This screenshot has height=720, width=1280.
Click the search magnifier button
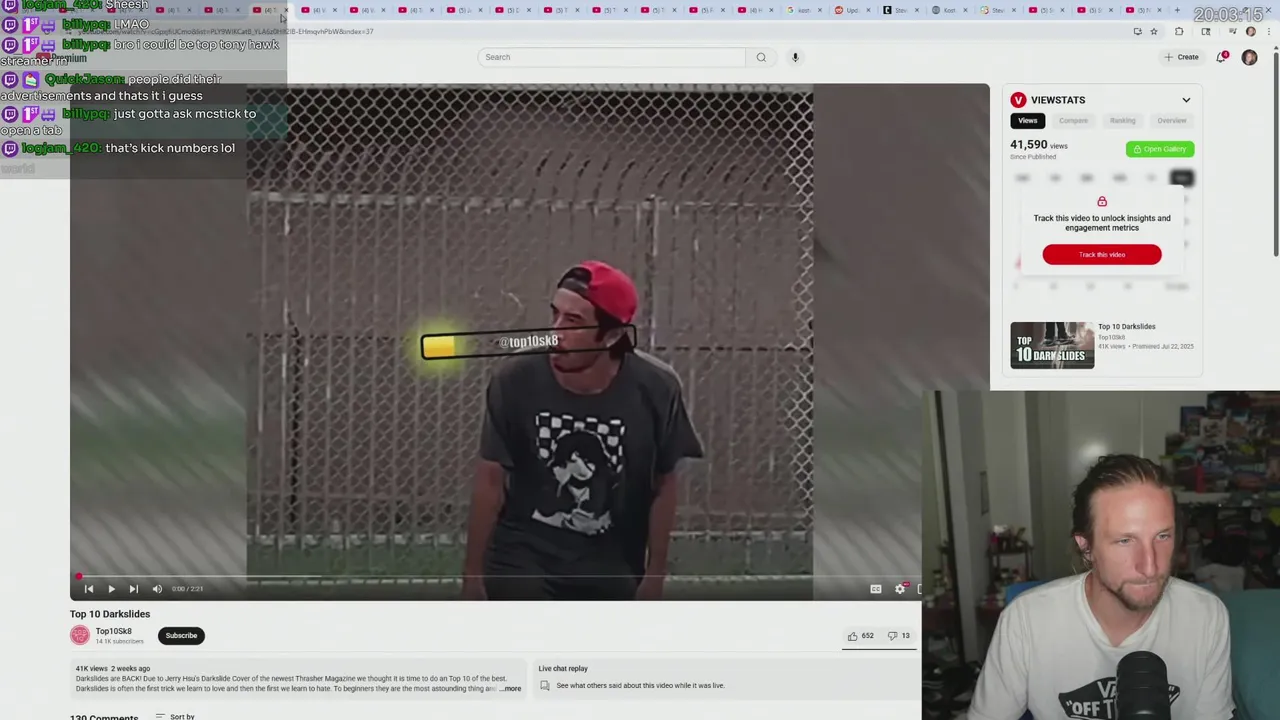tap(761, 57)
